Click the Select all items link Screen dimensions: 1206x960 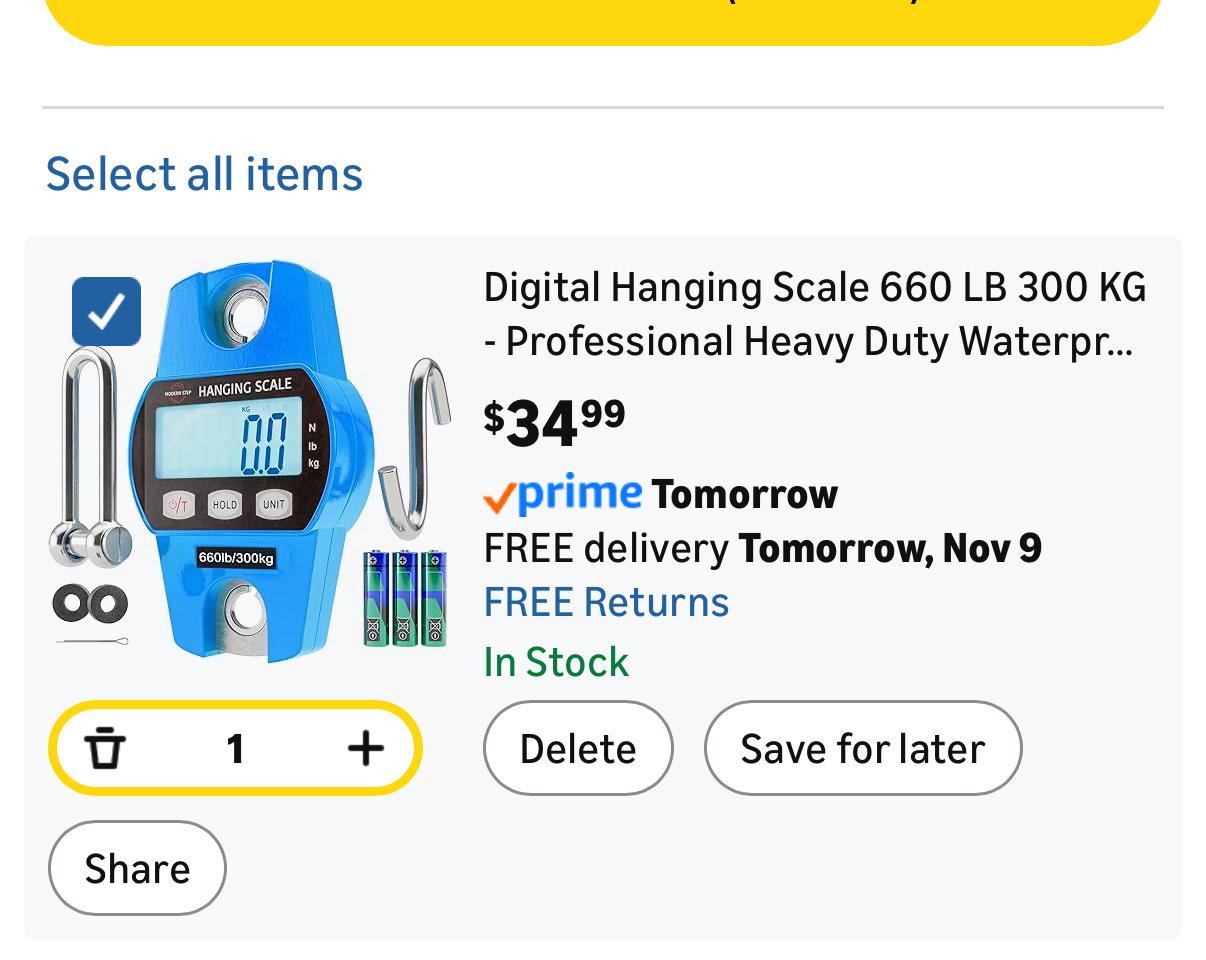204,173
